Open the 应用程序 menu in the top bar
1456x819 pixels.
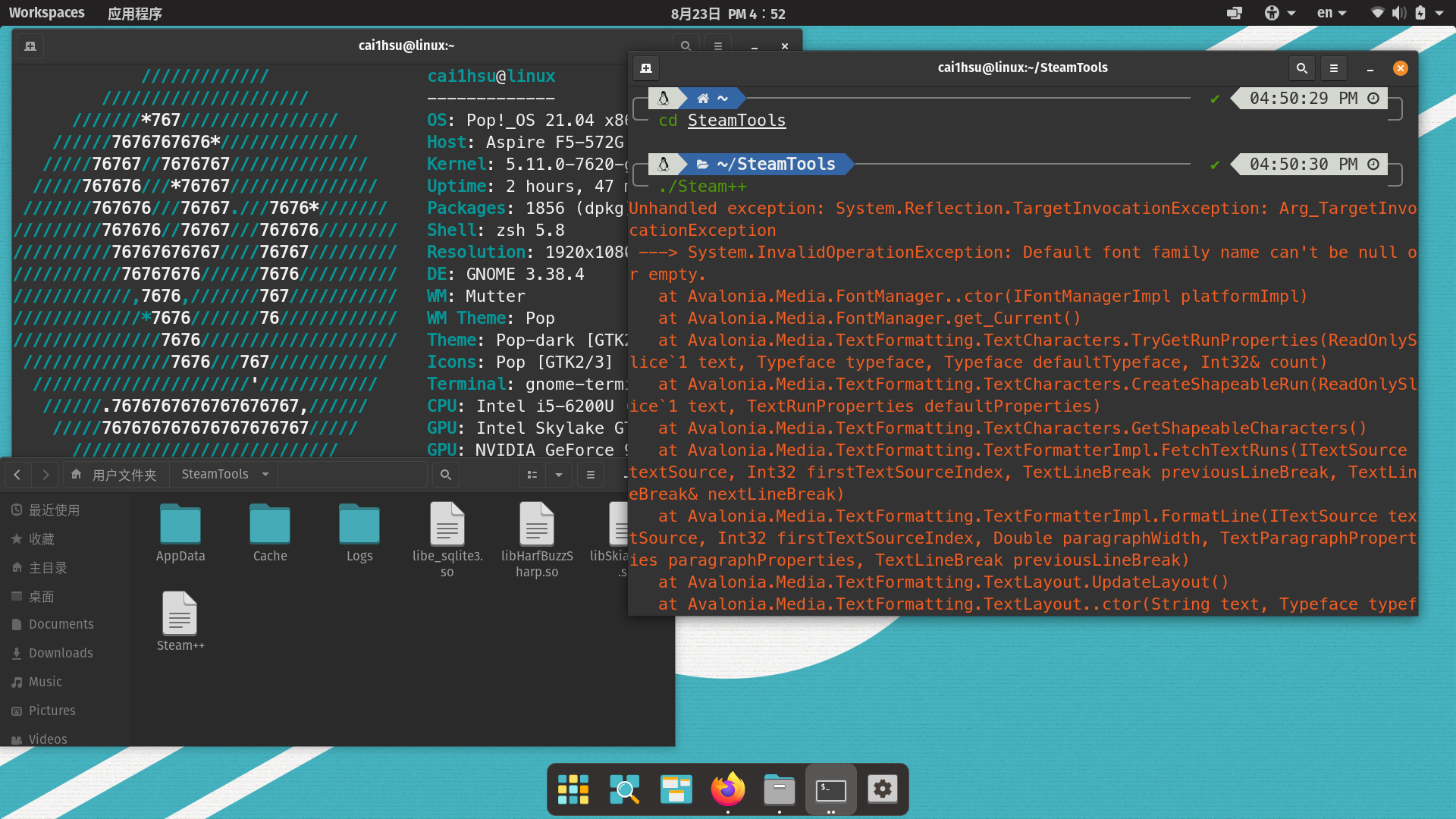tap(135, 13)
